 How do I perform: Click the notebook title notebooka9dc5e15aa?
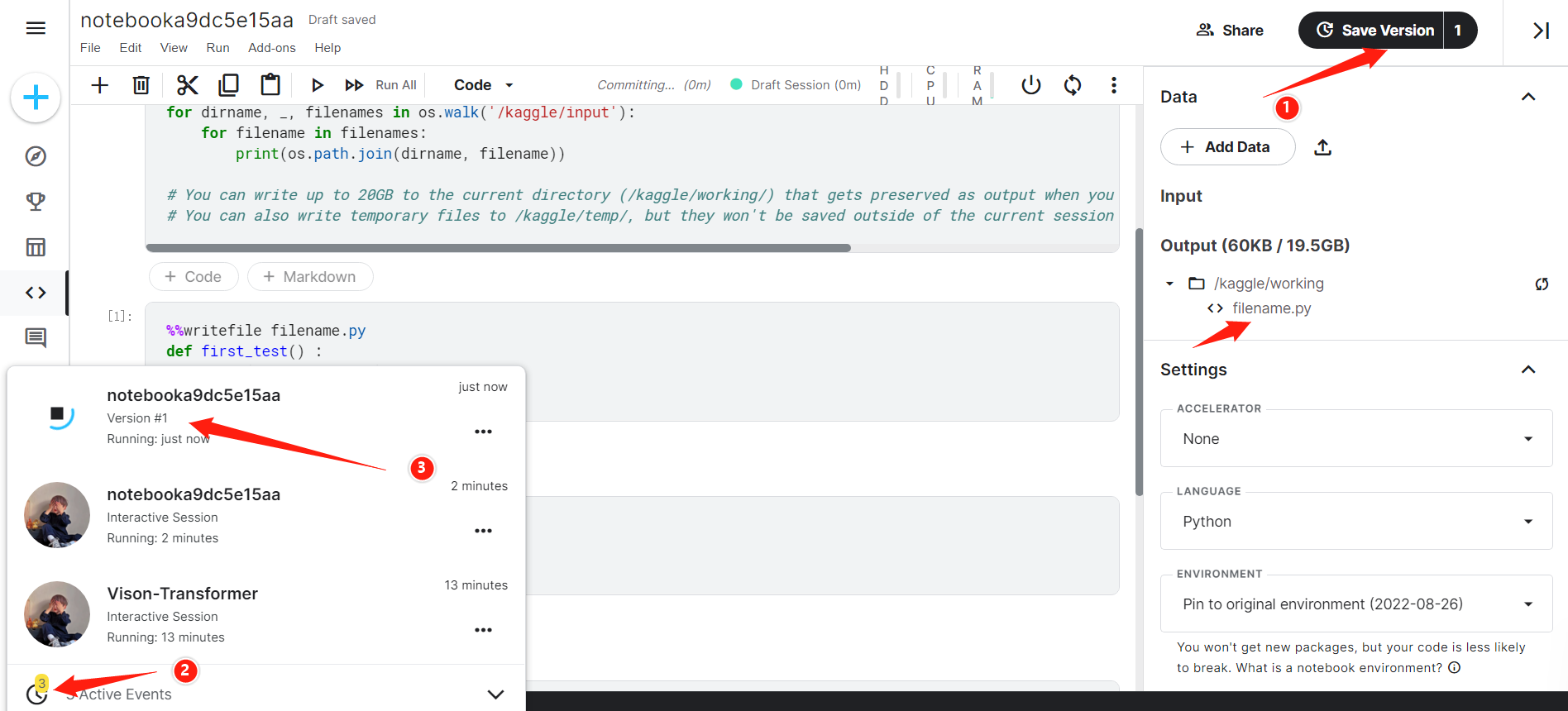(x=187, y=20)
